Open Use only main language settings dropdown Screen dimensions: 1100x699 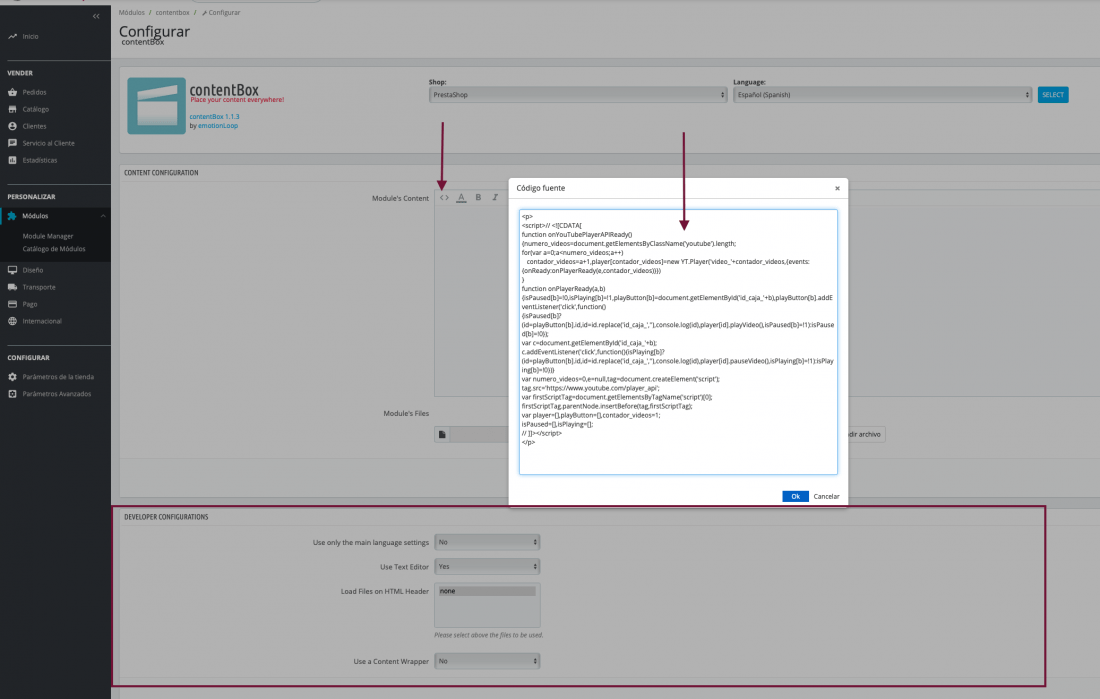coord(487,542)
